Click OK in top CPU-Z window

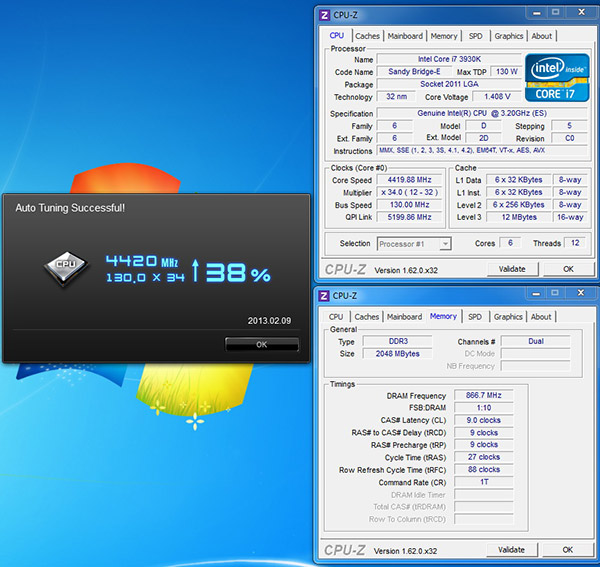(568, 269)
